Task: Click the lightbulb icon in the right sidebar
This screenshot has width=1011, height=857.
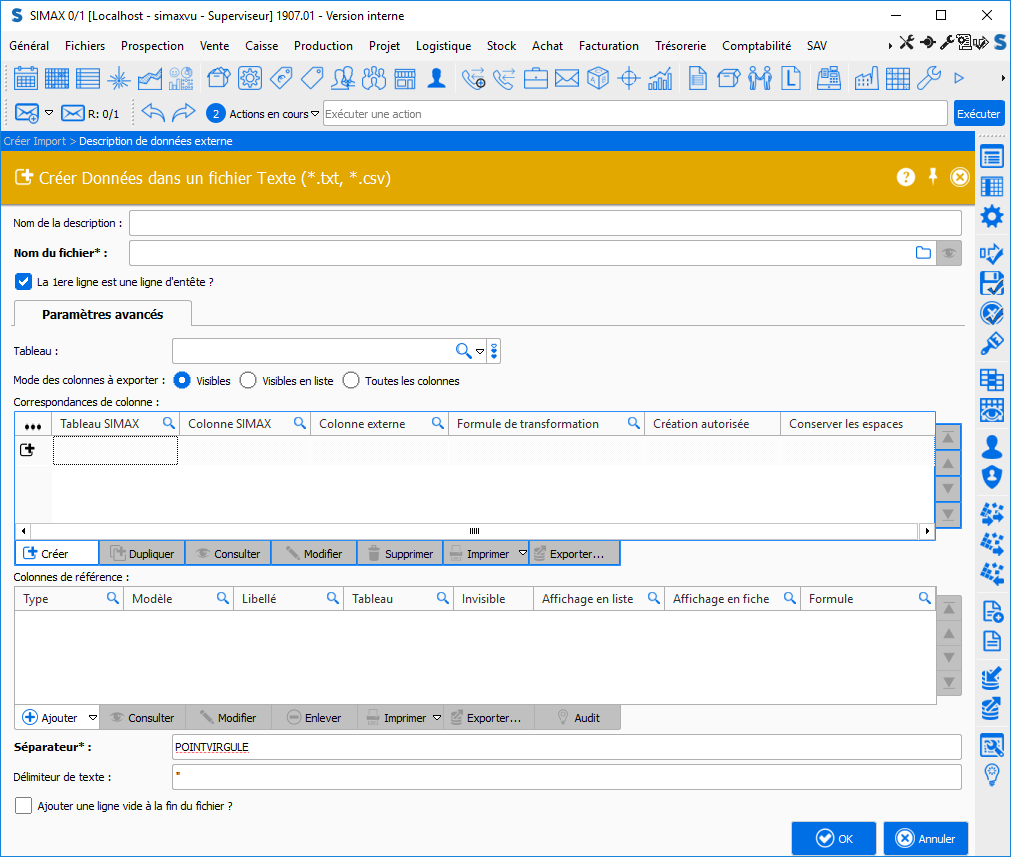Action: click(x=991, y=775)
